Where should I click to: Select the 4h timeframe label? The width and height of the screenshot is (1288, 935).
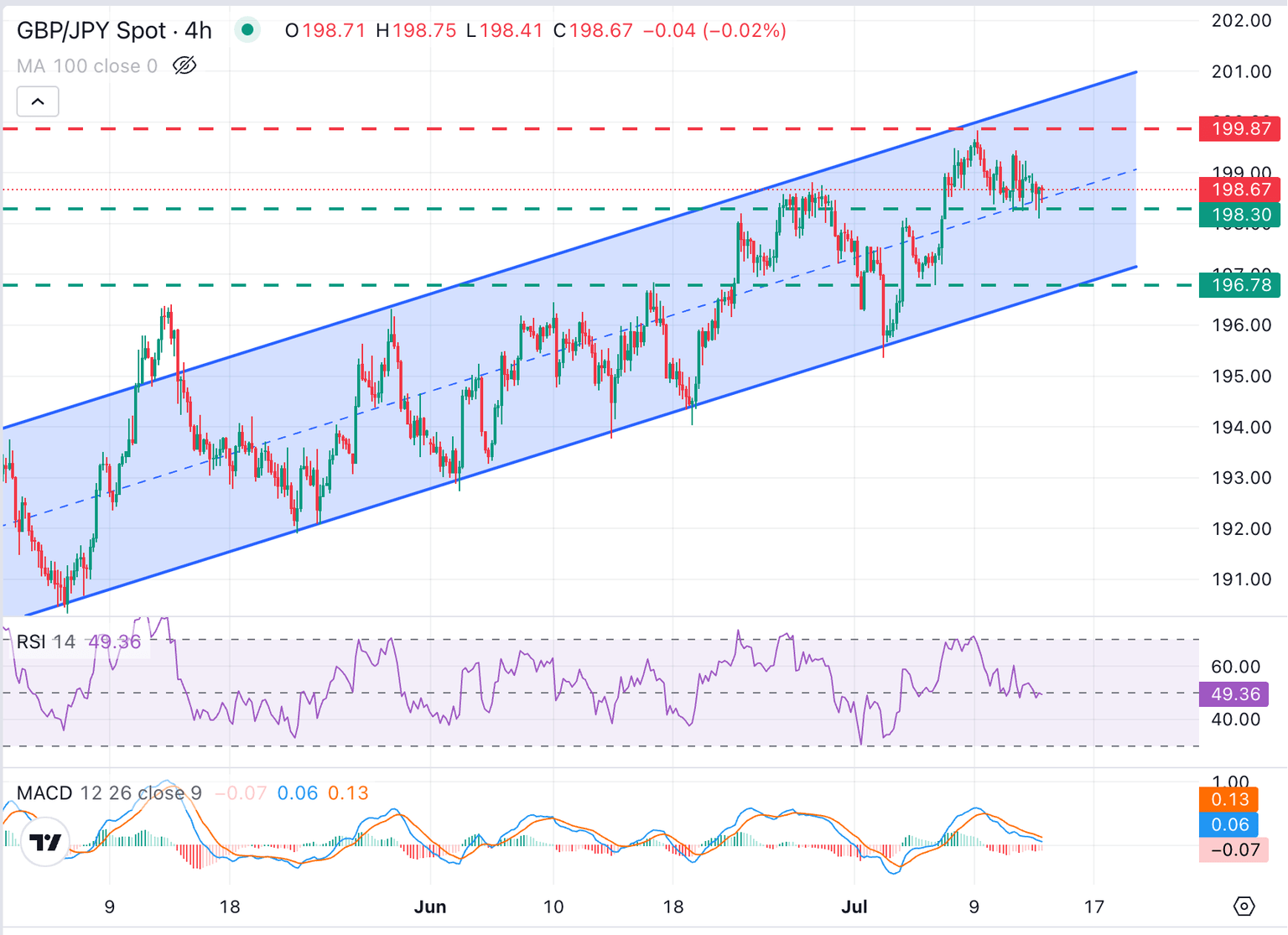(200, 29)
